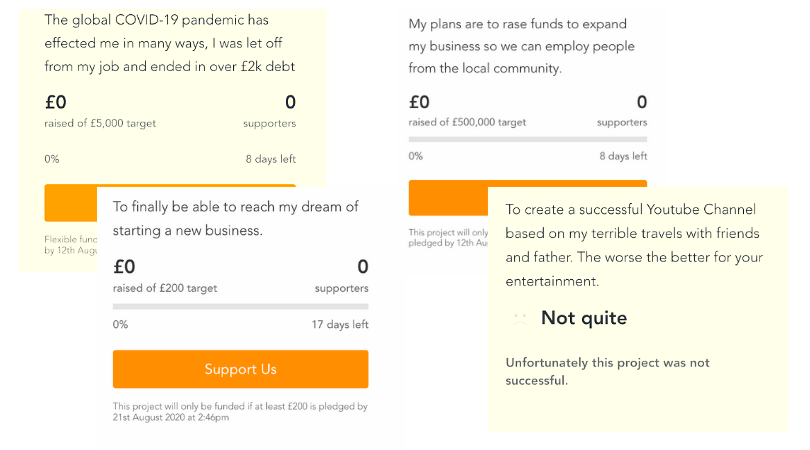The width and height of the screenshot is (810, 450).
Task: Click 'raised of £200 target' text
Action: click(x=165, y=288)
